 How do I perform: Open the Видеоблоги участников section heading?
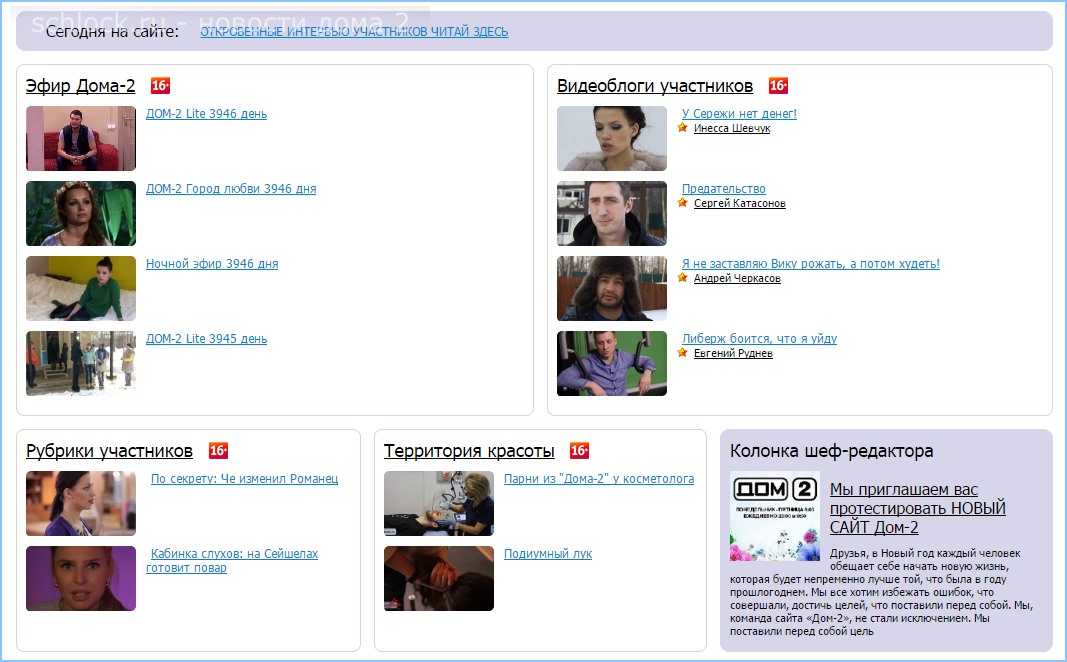click(655, 86)
